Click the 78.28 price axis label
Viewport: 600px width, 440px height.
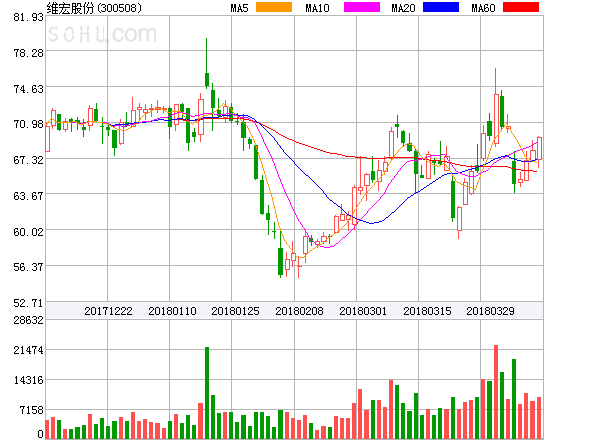tap(28, 53)
